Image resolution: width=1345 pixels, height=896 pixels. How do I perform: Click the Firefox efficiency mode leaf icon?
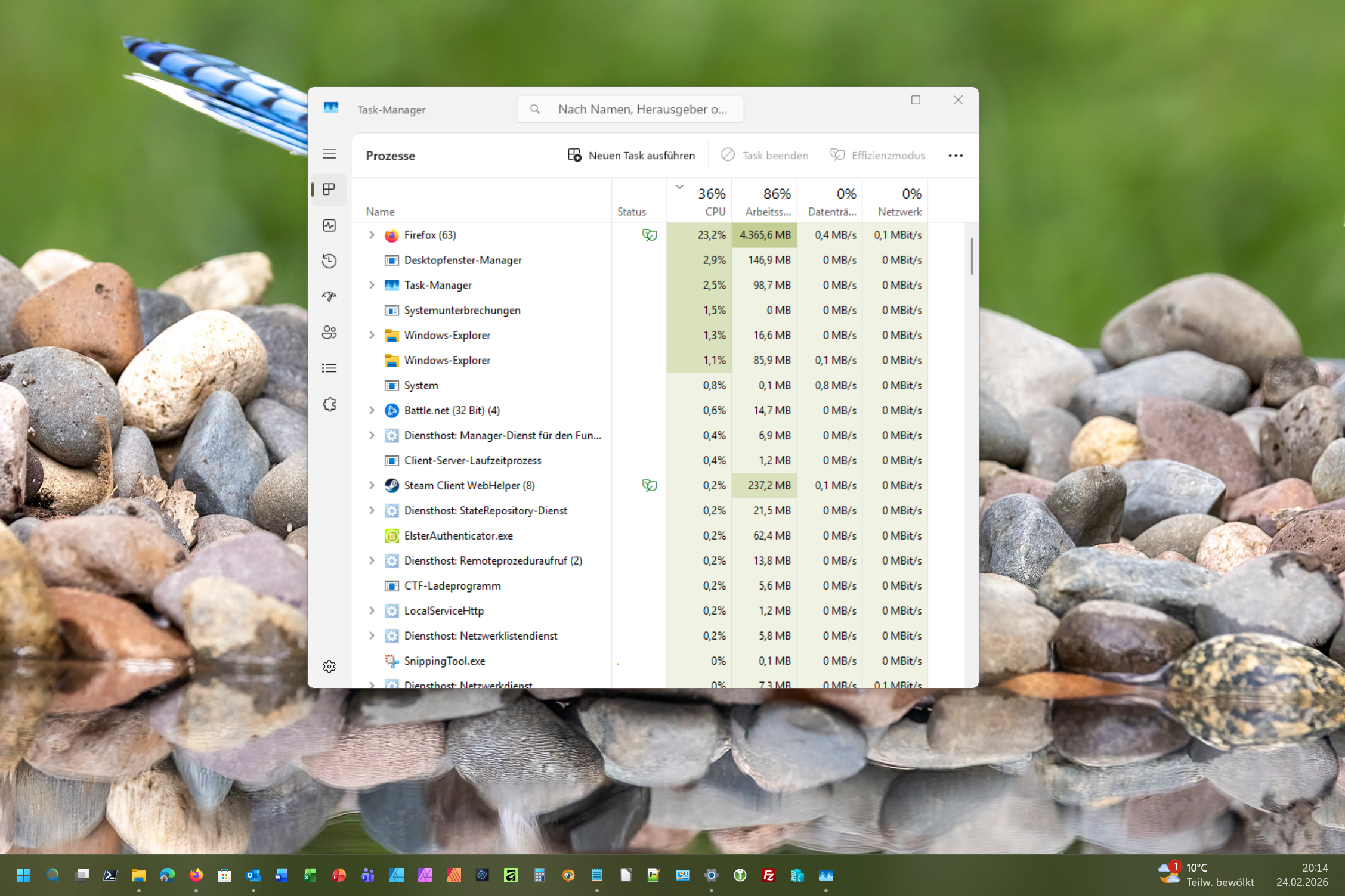click(649, 235)
